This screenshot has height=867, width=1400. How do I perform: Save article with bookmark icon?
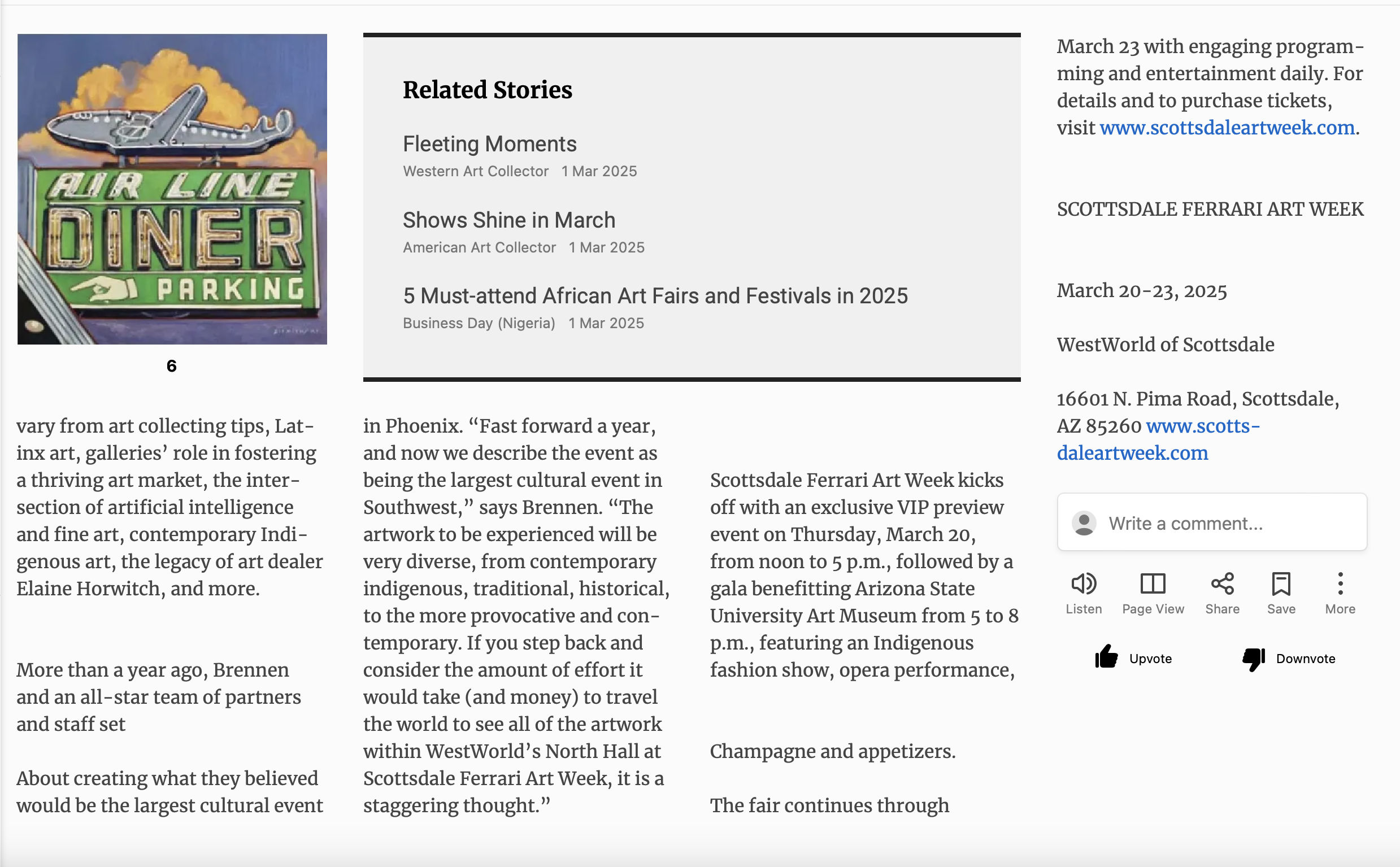tap(1281, 585)
